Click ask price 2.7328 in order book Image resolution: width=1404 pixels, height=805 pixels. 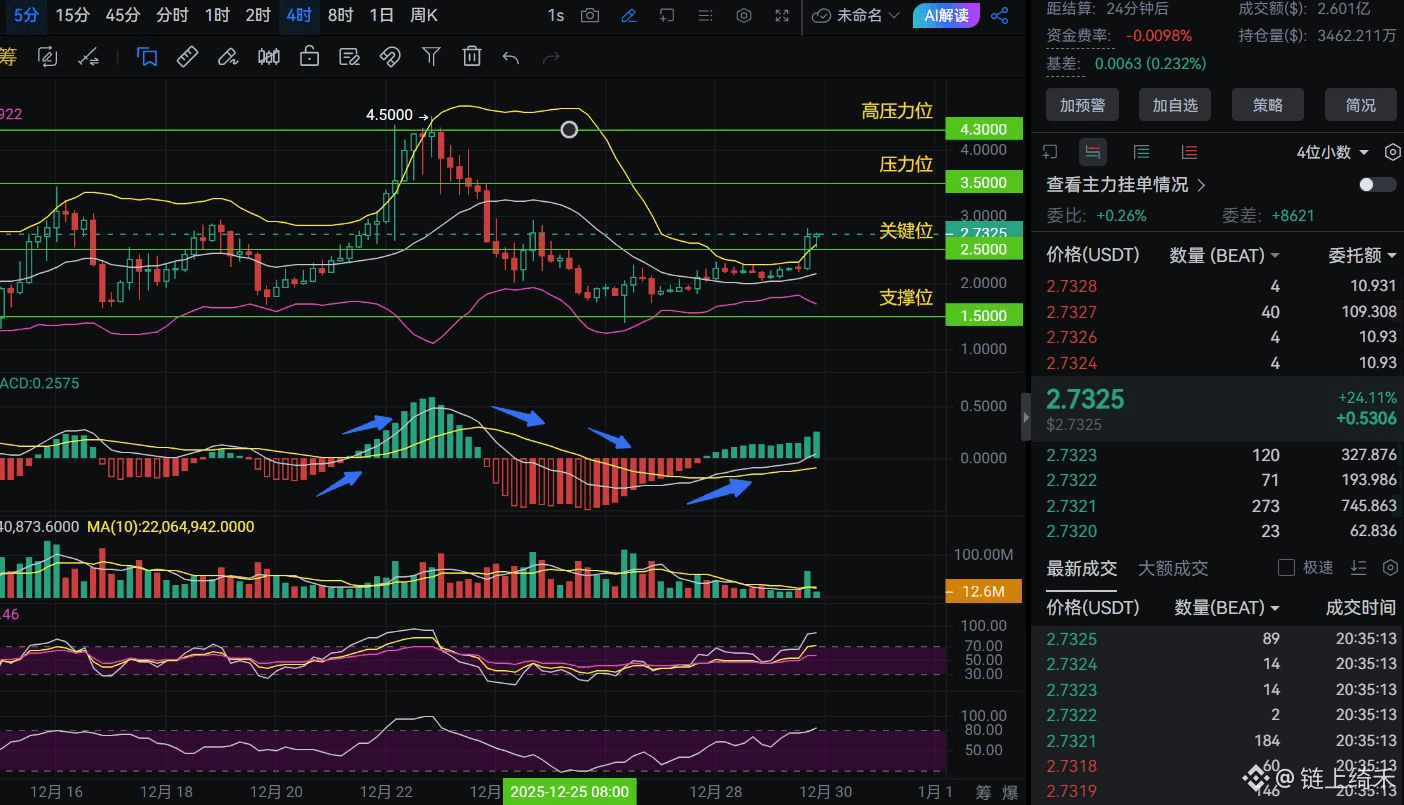pos(1072,286)
